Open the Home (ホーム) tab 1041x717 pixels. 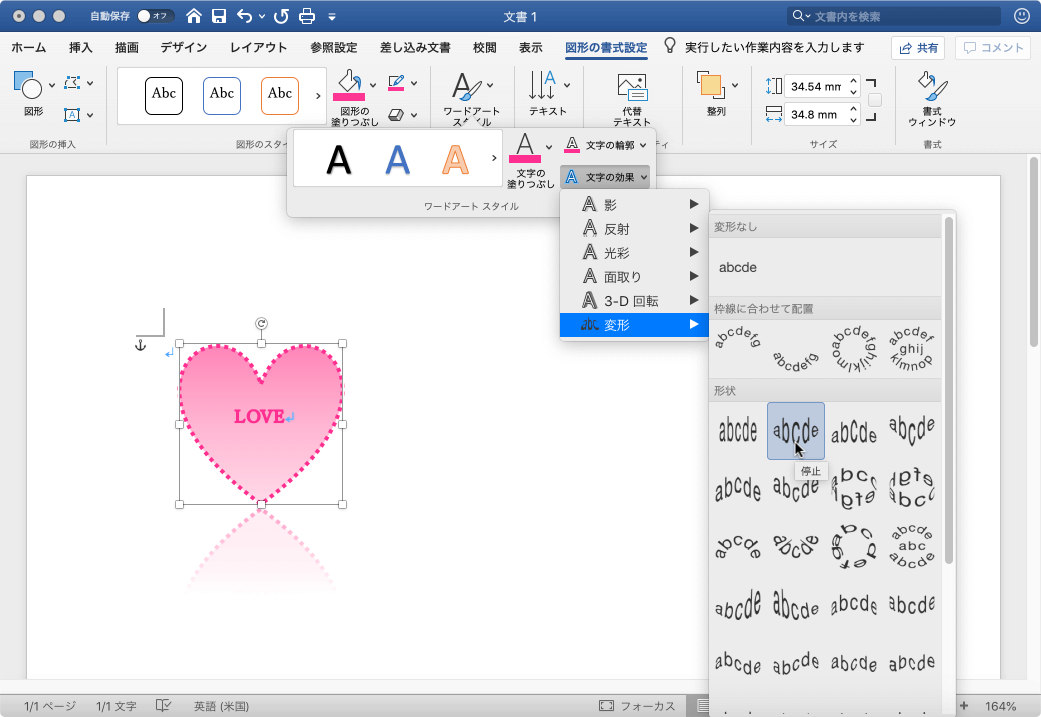click(29, 48)
